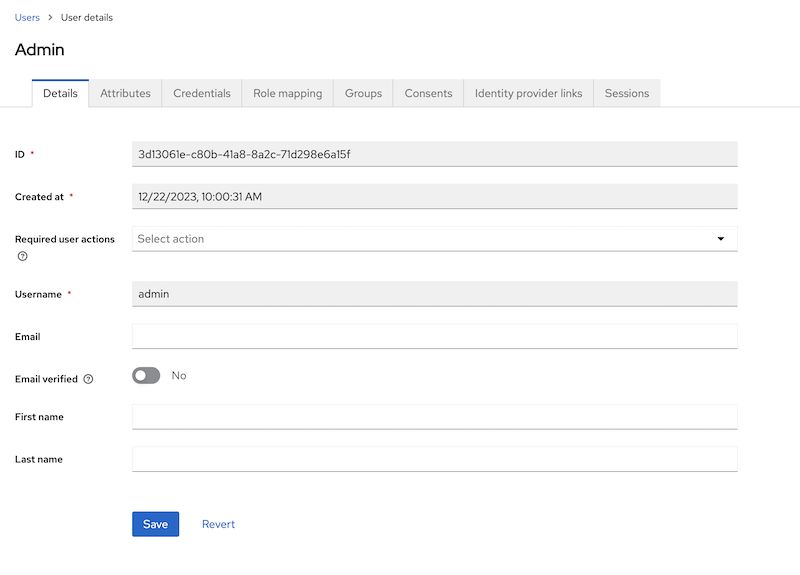The image size is (800, 575).
Task: Click the Created at field
Action: coord(435,196)
